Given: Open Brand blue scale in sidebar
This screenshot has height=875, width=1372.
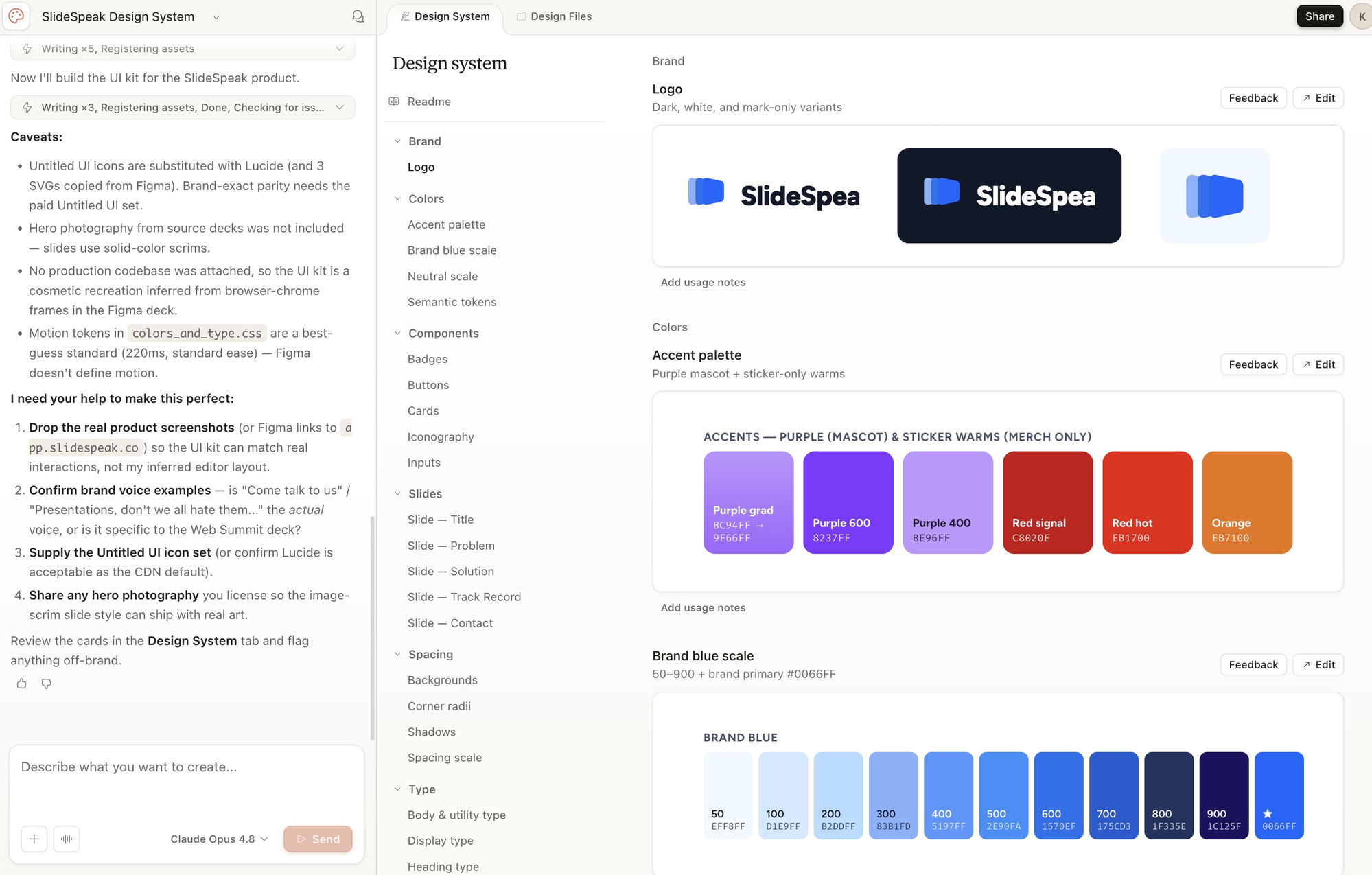Looking at the screenshot, I should point(452,250).
